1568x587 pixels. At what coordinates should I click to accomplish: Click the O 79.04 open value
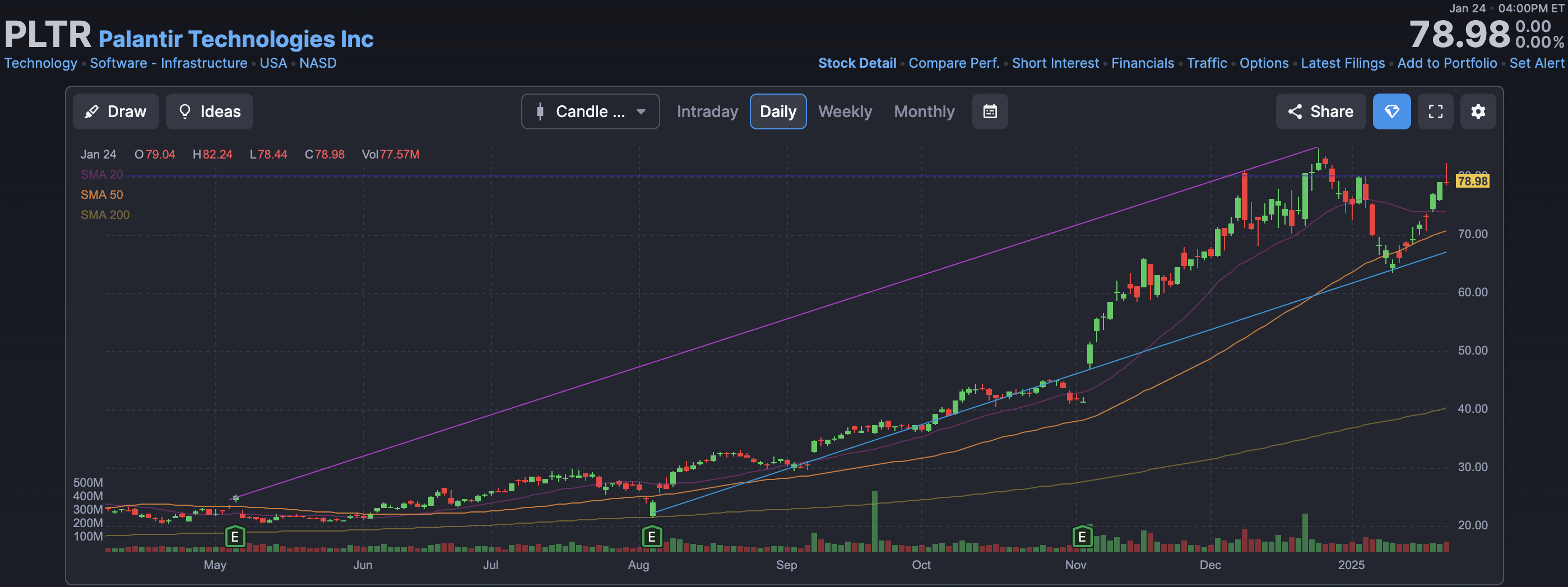pyautogui.click(x=155, y=155)
